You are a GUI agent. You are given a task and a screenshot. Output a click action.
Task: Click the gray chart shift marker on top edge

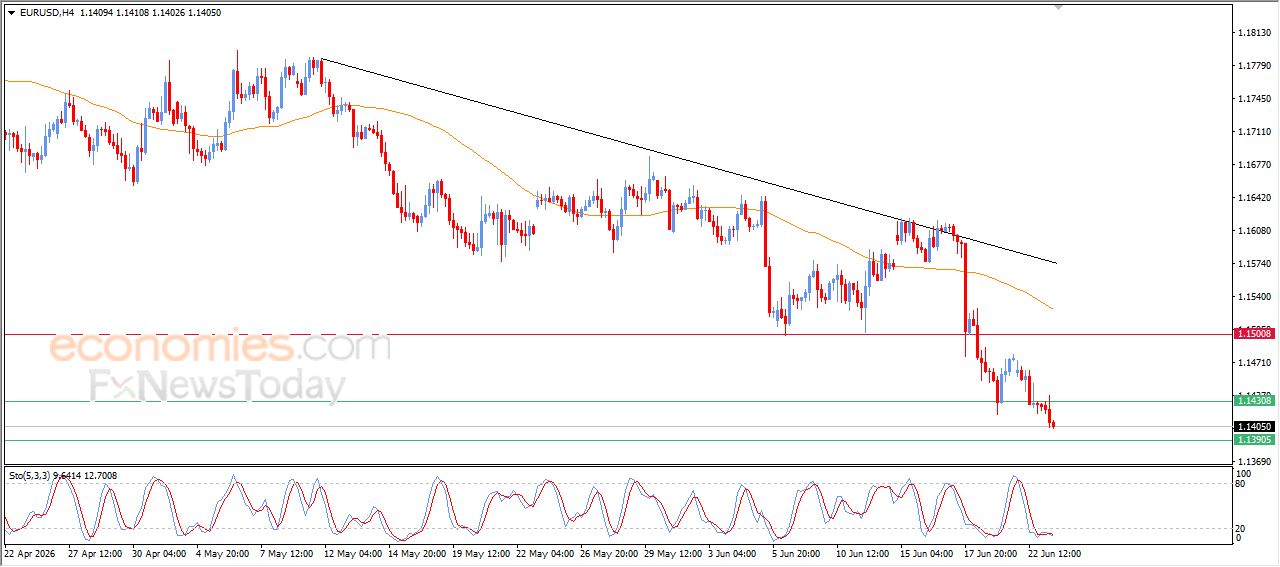[1059, 7]
